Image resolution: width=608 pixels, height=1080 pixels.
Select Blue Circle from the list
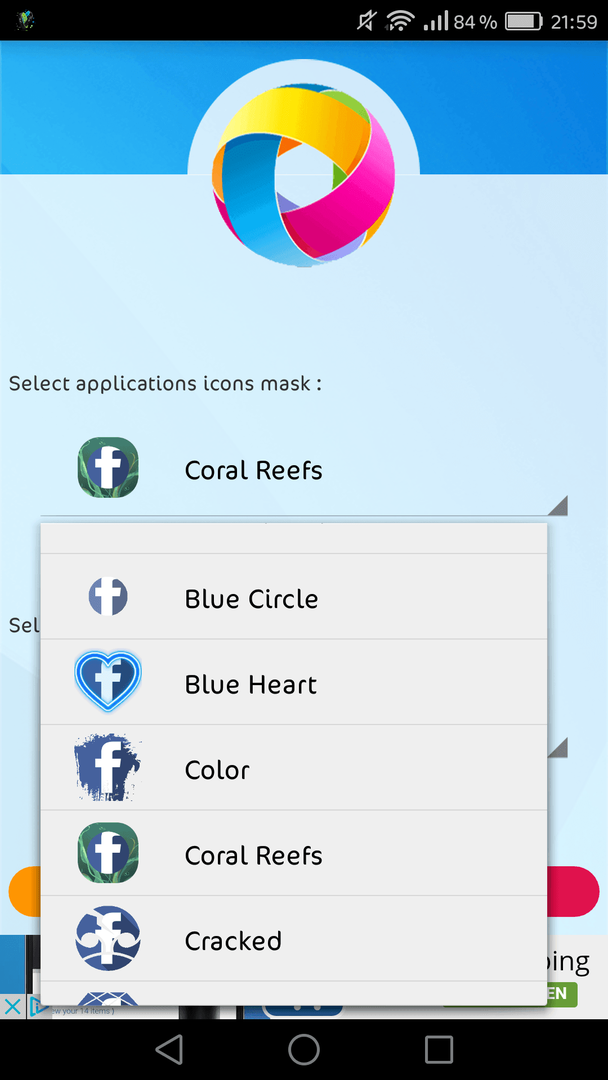294,596
